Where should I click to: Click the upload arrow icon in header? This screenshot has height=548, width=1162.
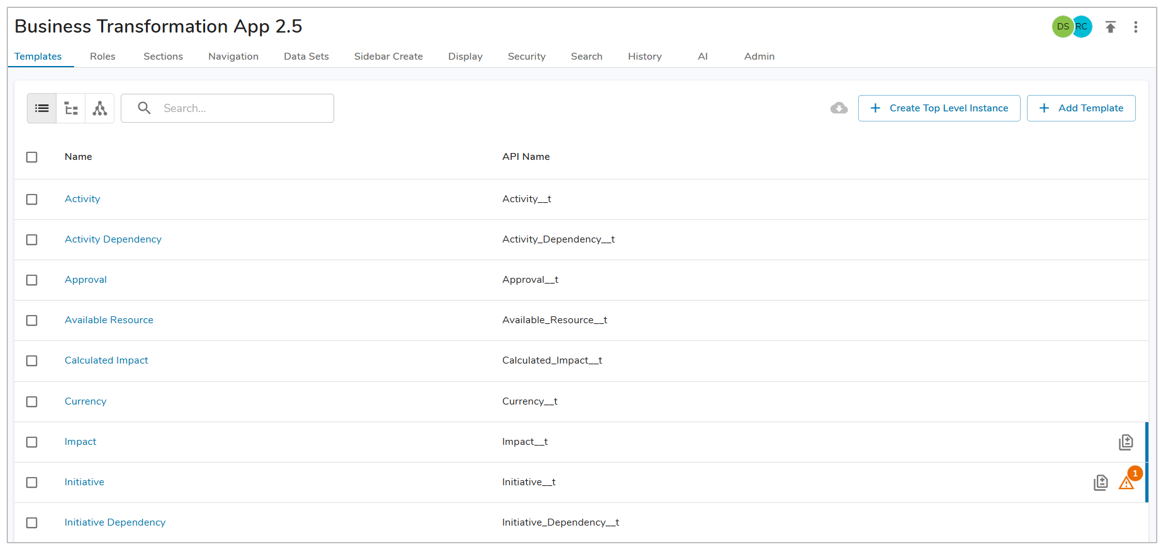point(1110,27)
